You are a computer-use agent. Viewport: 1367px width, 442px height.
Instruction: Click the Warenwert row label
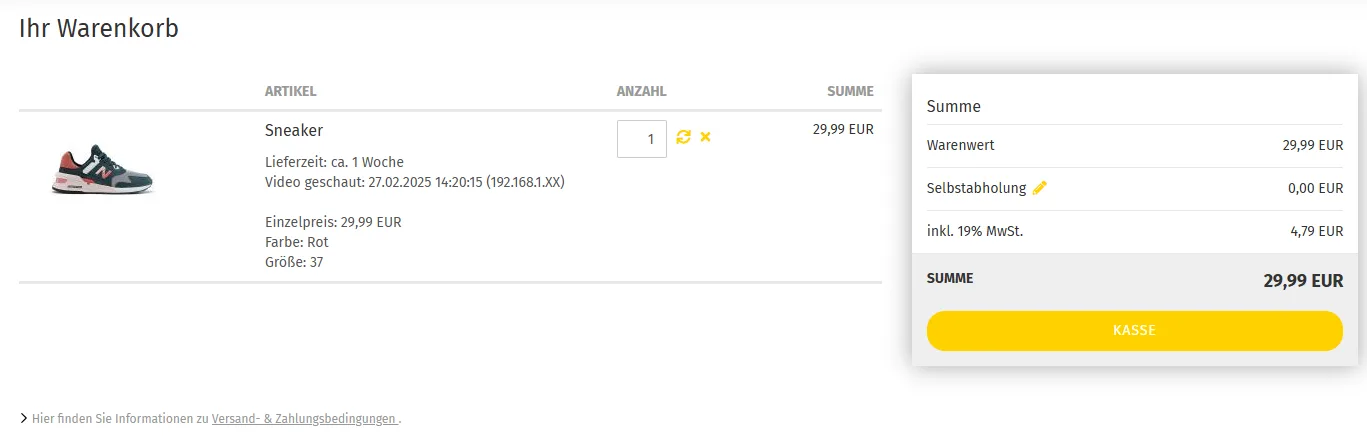pyautogui.click(x=961, y=145)
